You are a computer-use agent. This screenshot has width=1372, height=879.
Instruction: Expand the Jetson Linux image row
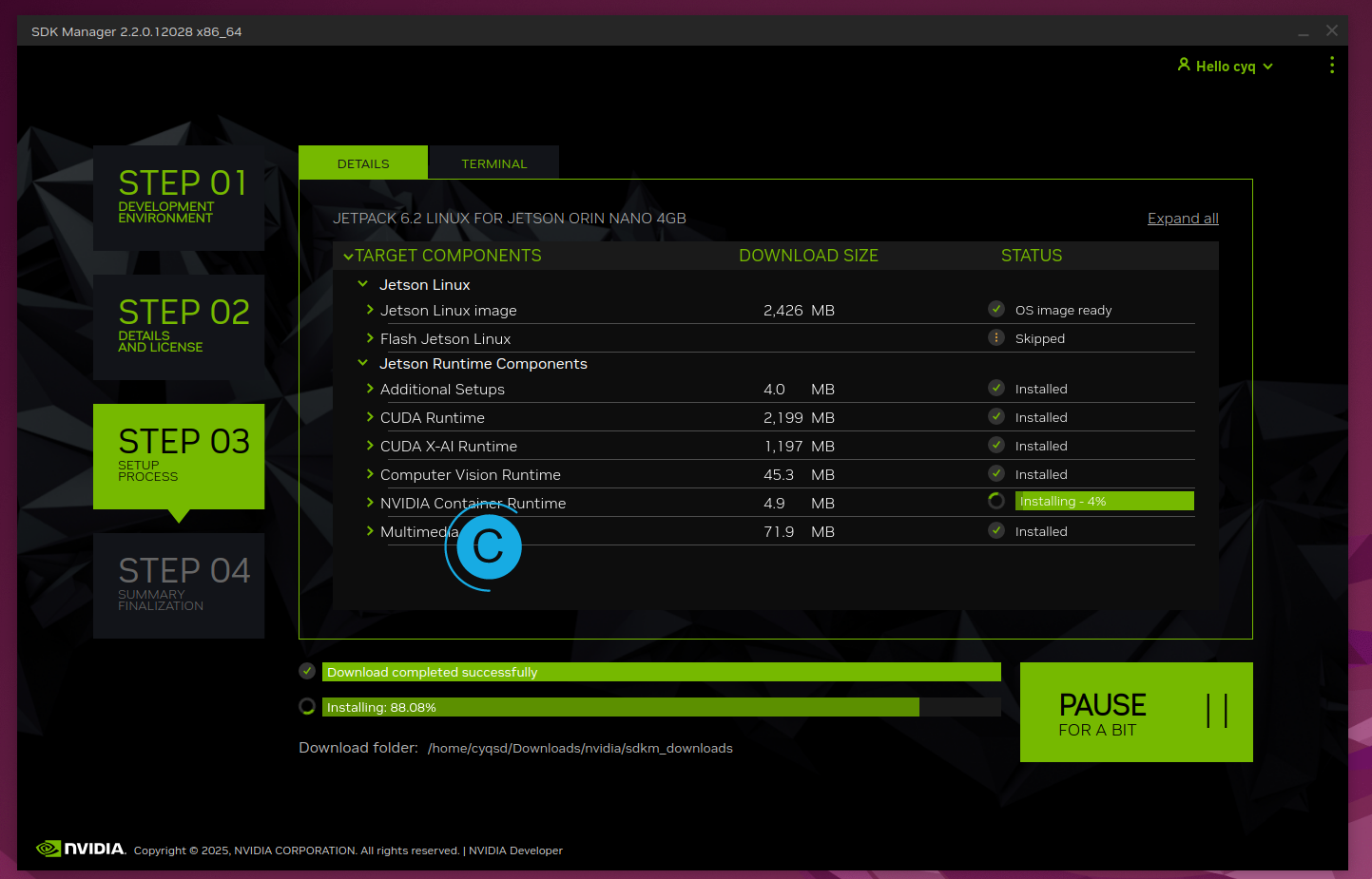pyautogui.click(x=370, y=309)
